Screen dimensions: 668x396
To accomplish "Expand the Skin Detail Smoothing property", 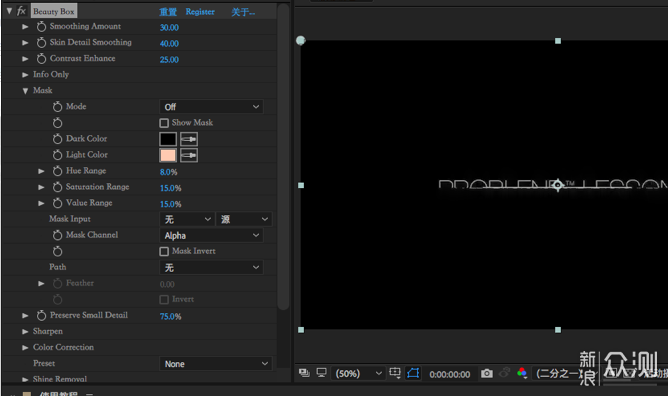I will pos(25,43).
